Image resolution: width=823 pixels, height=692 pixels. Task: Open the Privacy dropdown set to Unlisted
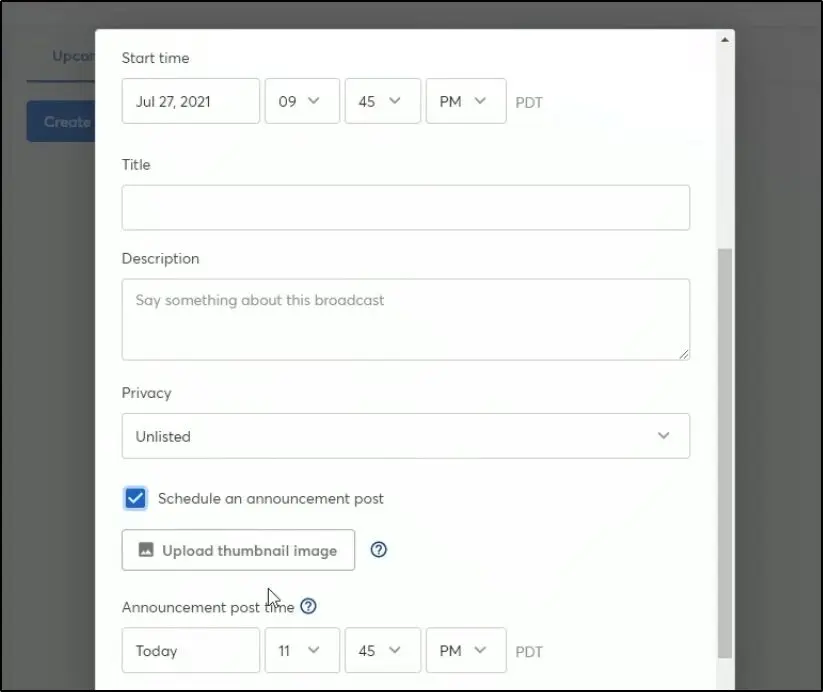pyautogui.click(x=405, y=436)
